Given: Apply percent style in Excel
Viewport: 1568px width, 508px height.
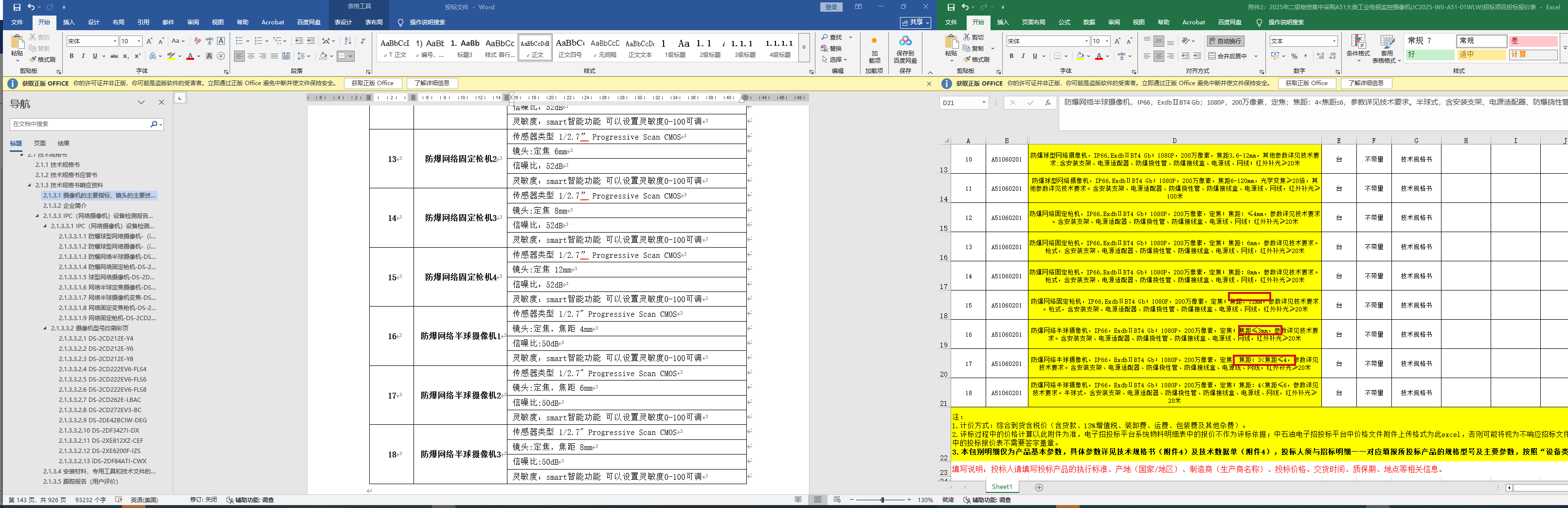Looking at the screenshot, I should [x=1294, y=56].
